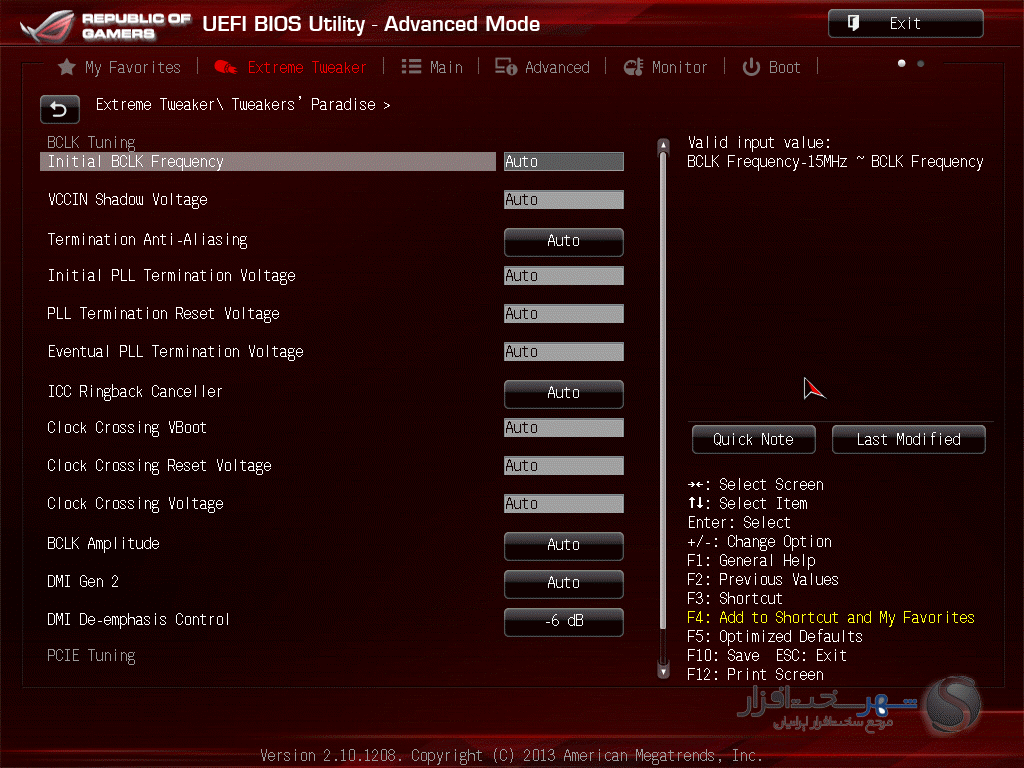
Task: Click the Boot power icon
Action: coord(751,67)
